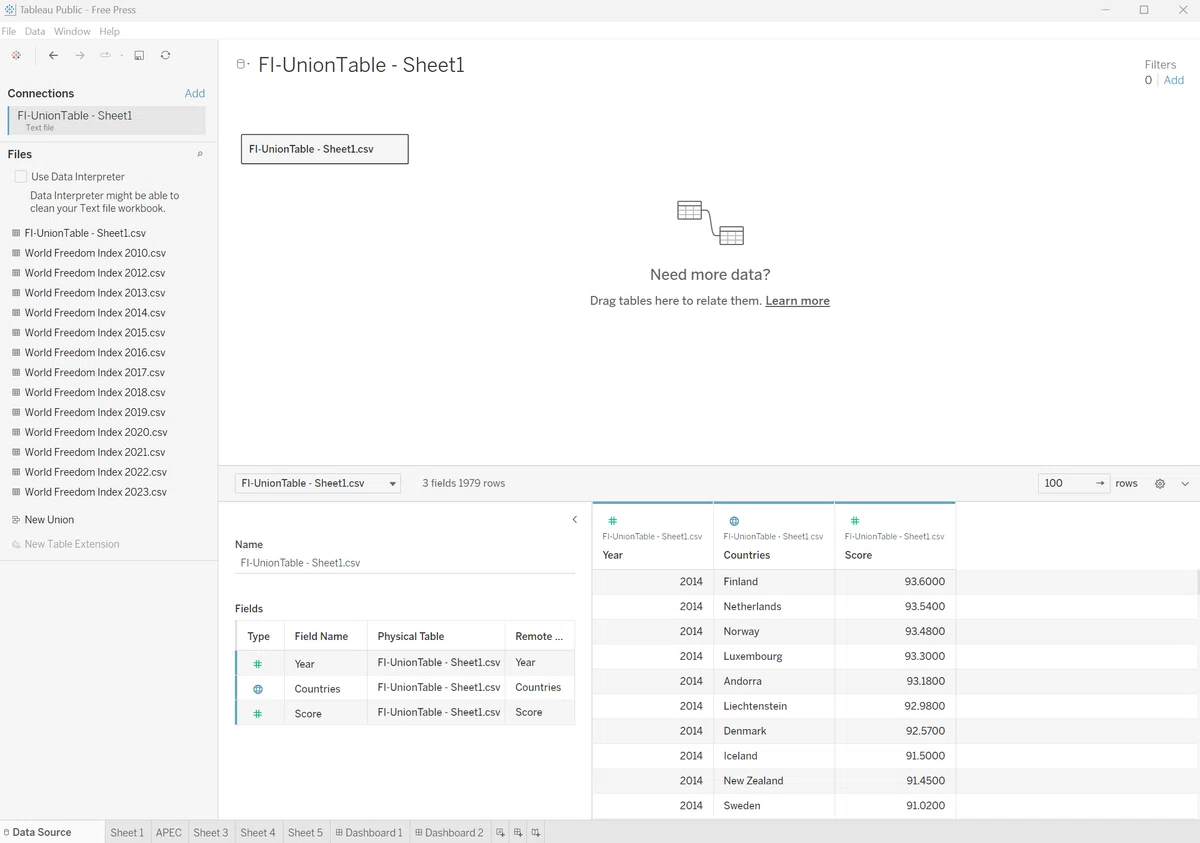1200x843 pixels.
Task: Click type icon in Score field row
Action: [x=258, y=714]
